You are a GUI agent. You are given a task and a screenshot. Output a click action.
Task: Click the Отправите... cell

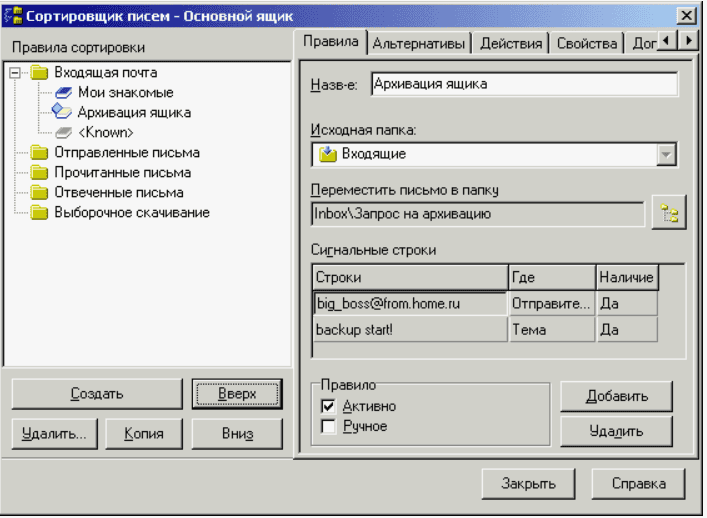[552, 303]
